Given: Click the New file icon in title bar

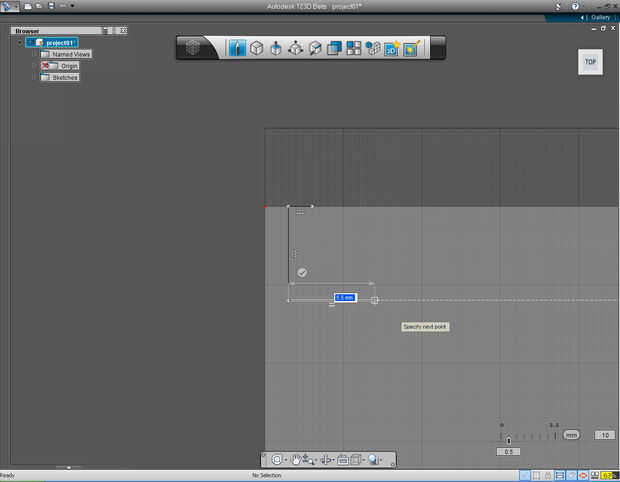Looking at the screenshot, I should point(28,6).
